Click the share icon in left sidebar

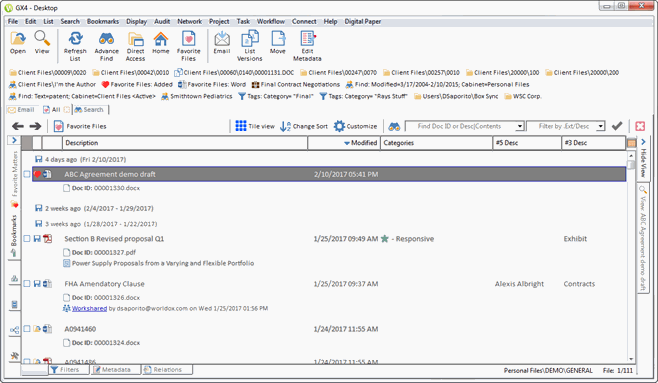click(14, 330)
